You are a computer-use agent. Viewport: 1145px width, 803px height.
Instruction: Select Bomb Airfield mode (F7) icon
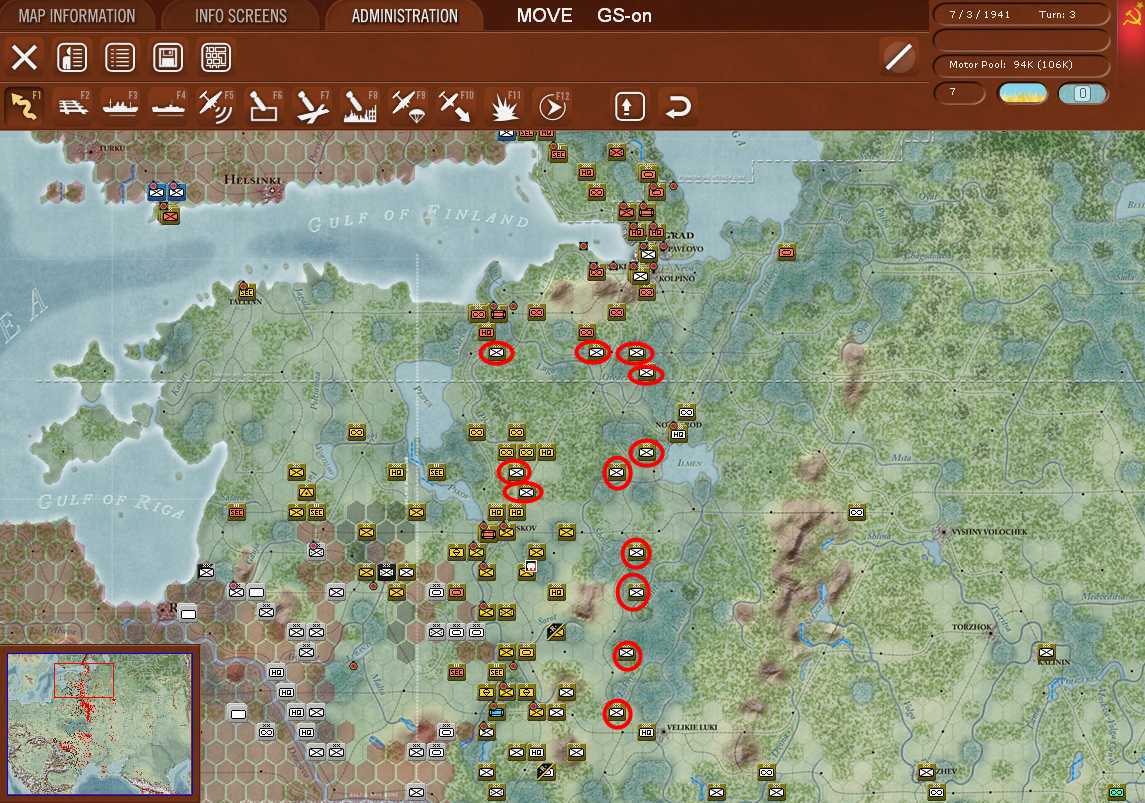pos(312,107)
